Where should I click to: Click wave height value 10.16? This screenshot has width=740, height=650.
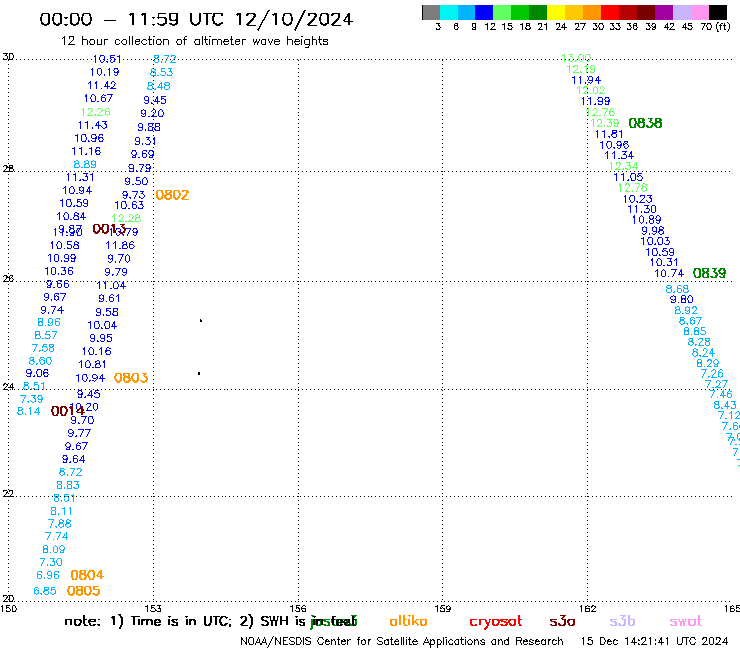click(96, 351)
